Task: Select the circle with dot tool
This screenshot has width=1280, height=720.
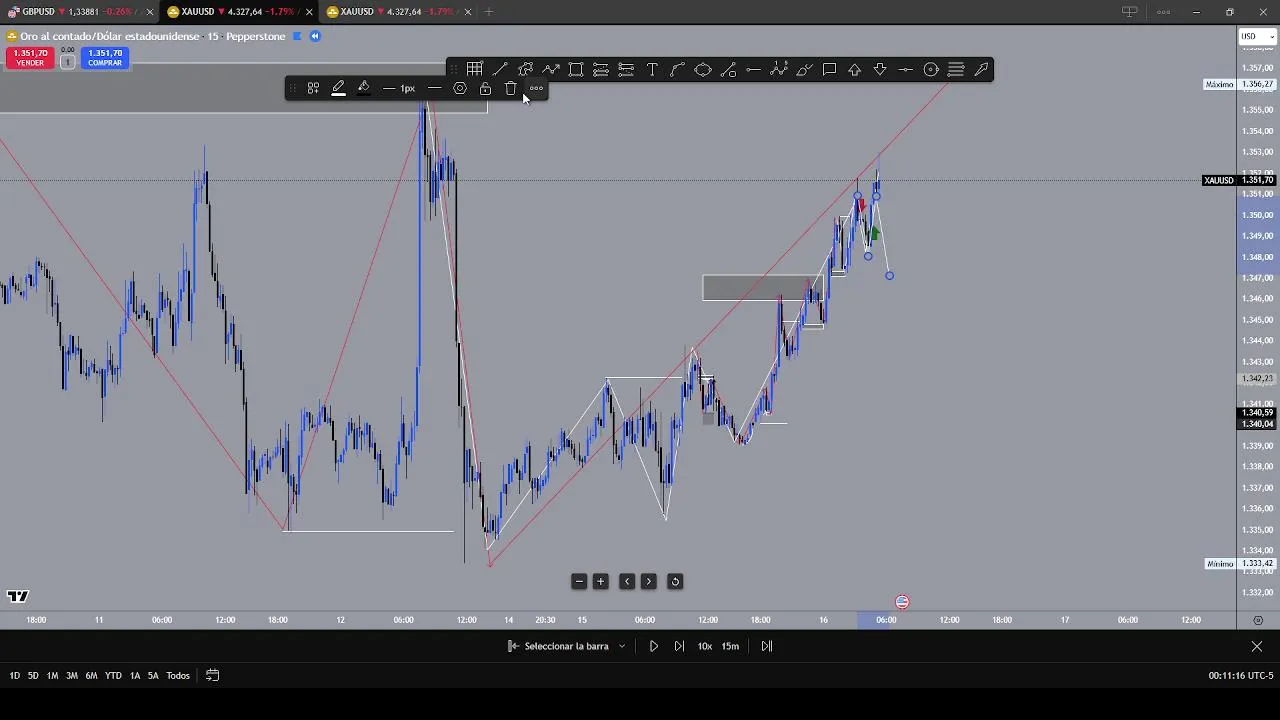Action: pyautogui.click(x=931, y=69)
